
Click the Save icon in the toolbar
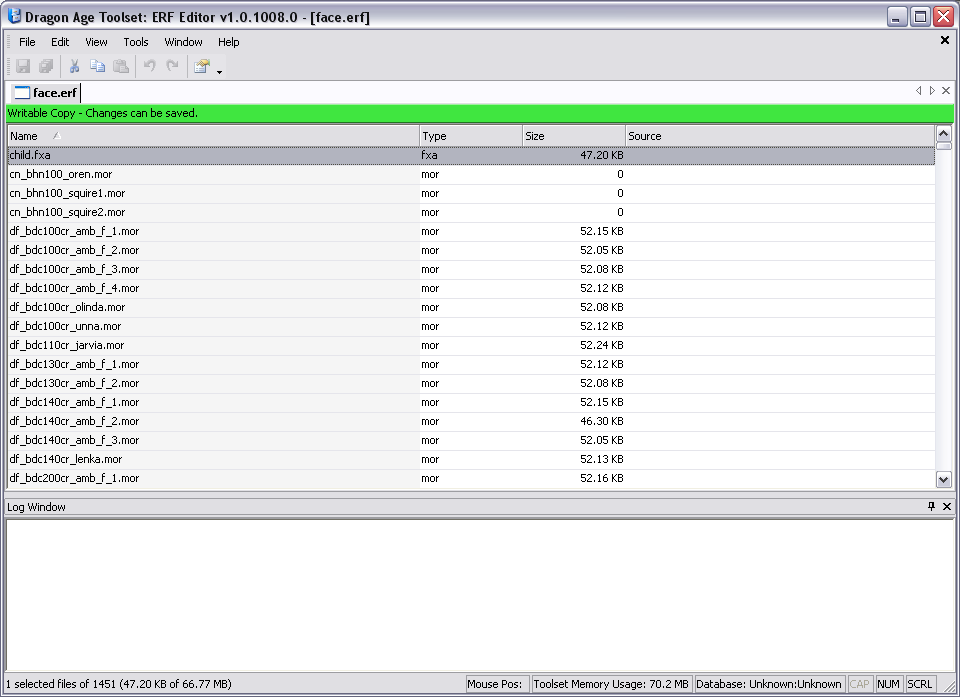click(23, 67)
